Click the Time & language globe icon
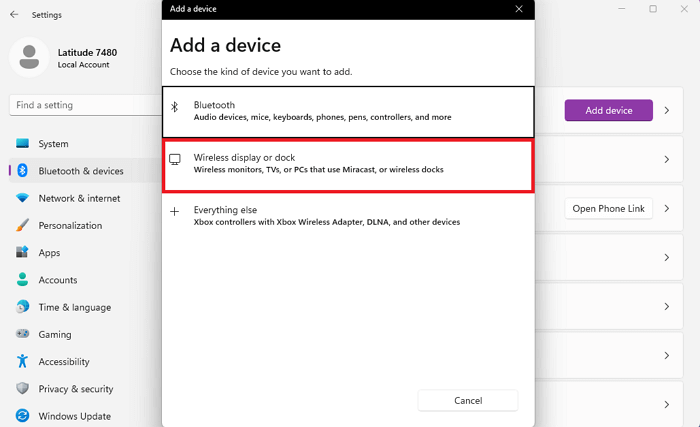 (x=22, y=307)
